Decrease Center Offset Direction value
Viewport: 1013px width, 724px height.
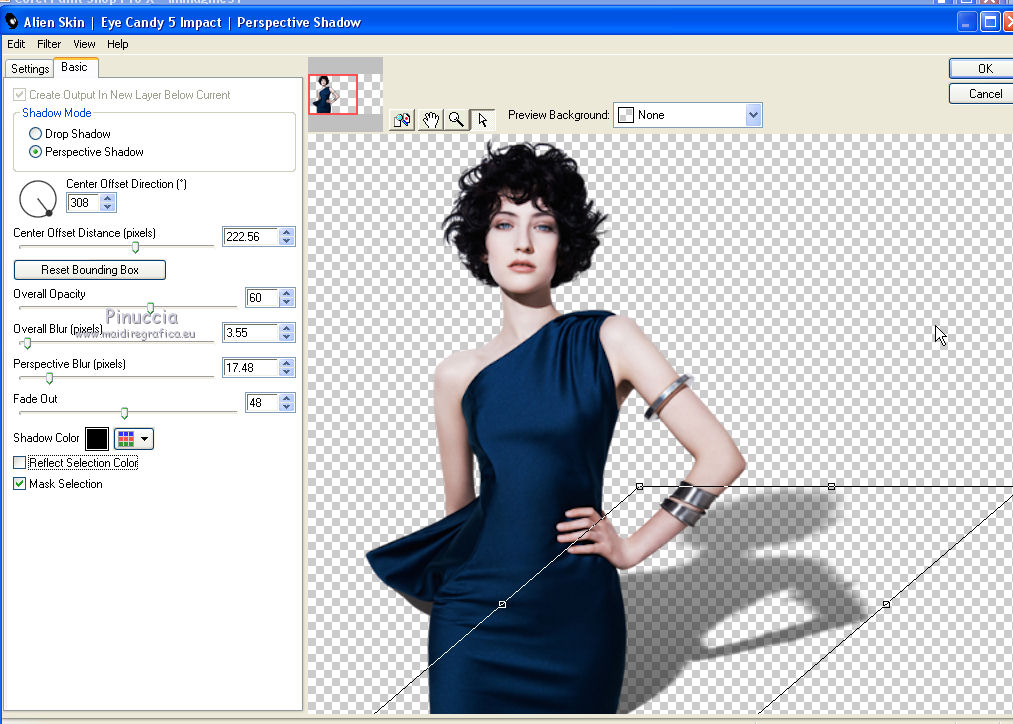(x=108, y=207)
